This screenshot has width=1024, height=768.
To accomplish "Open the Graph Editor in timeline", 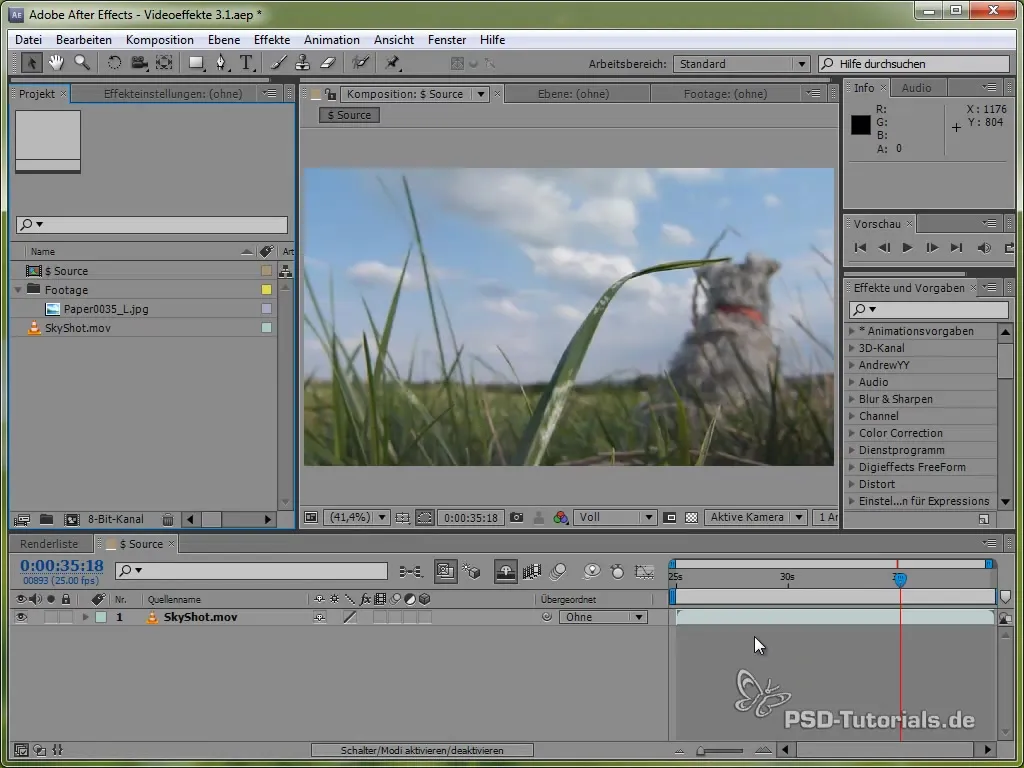I will point(645,572).
